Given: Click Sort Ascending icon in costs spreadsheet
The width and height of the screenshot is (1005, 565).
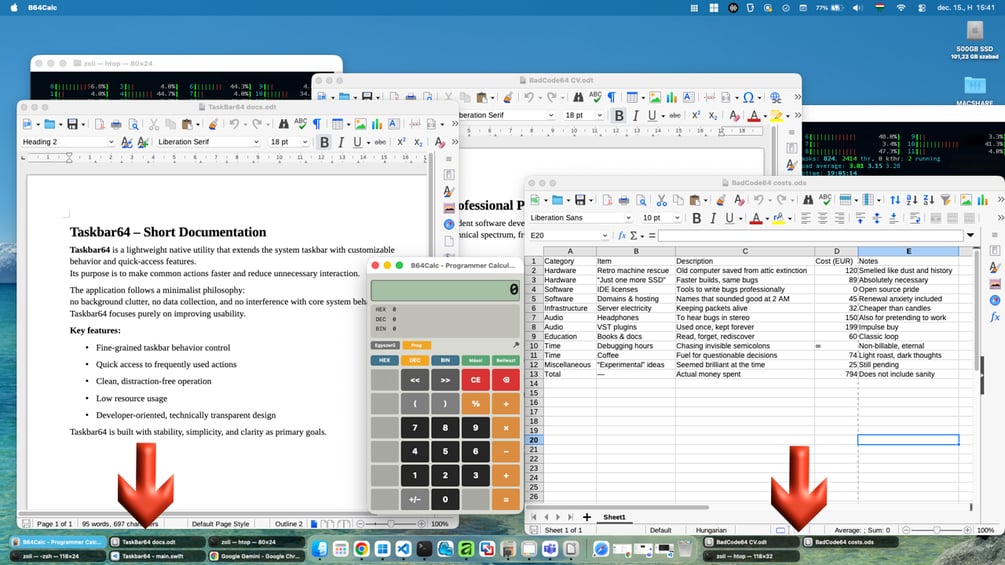Looking at the screenshot, I should 911,200.
